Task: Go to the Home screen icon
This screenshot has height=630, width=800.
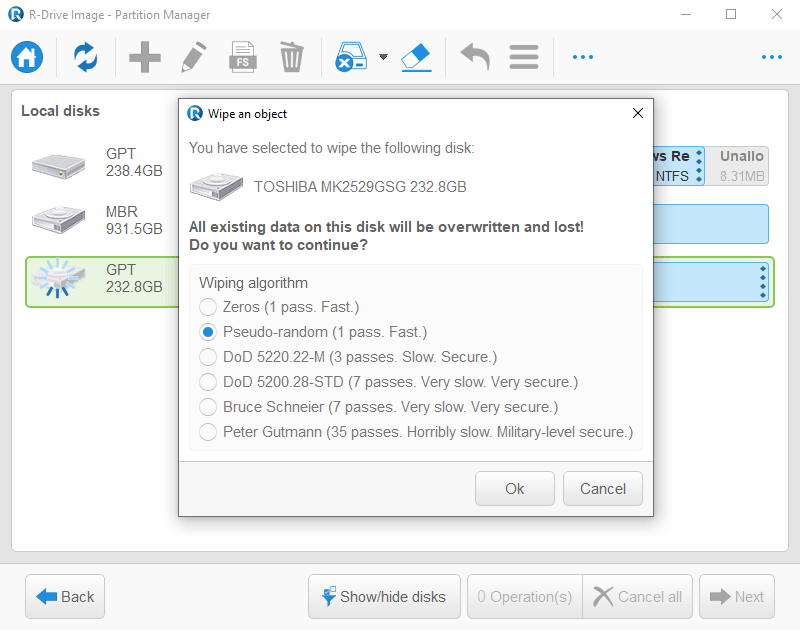Action: click(x=27, y=57)
